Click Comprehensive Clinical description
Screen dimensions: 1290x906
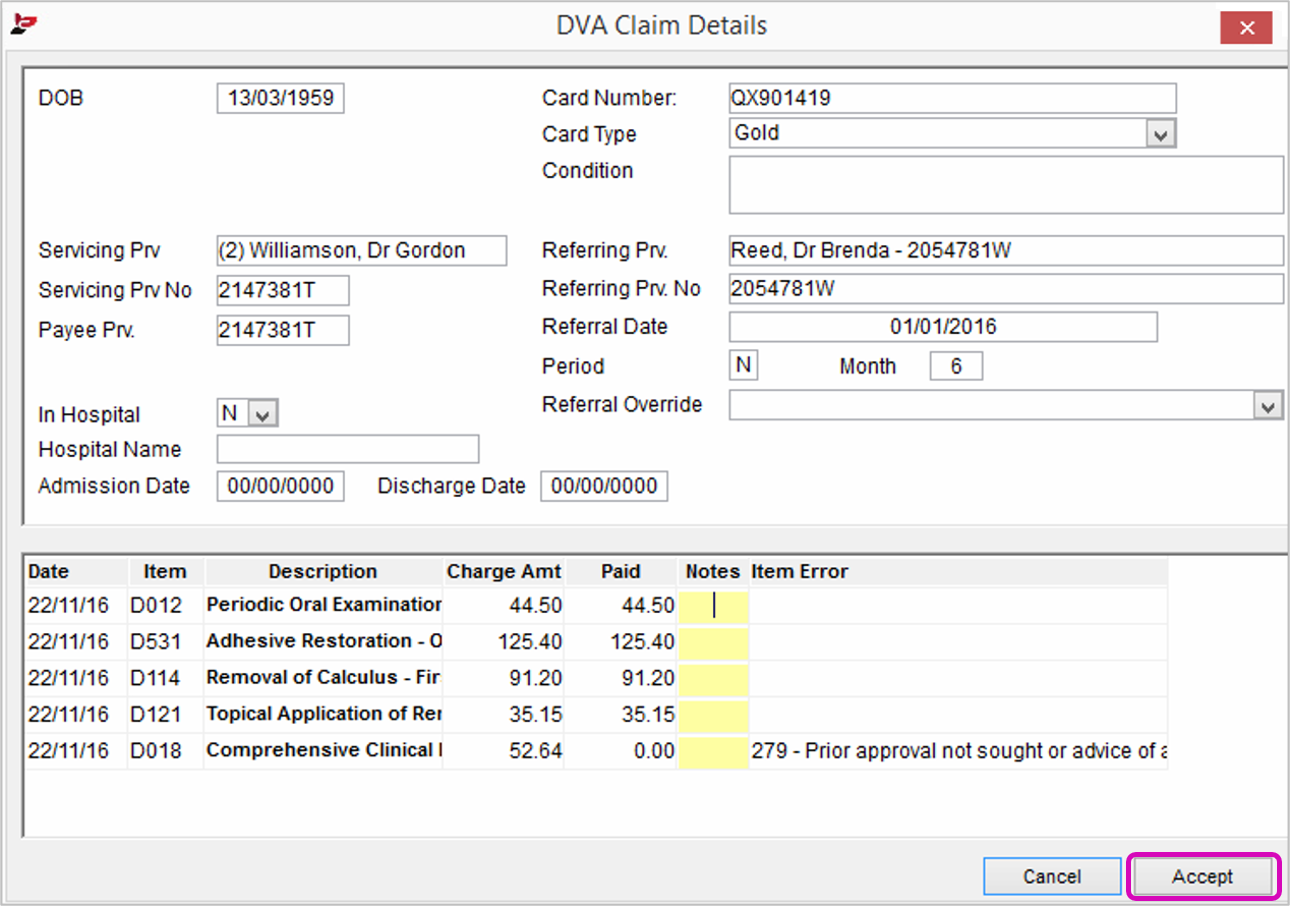(x=324, y=750)
